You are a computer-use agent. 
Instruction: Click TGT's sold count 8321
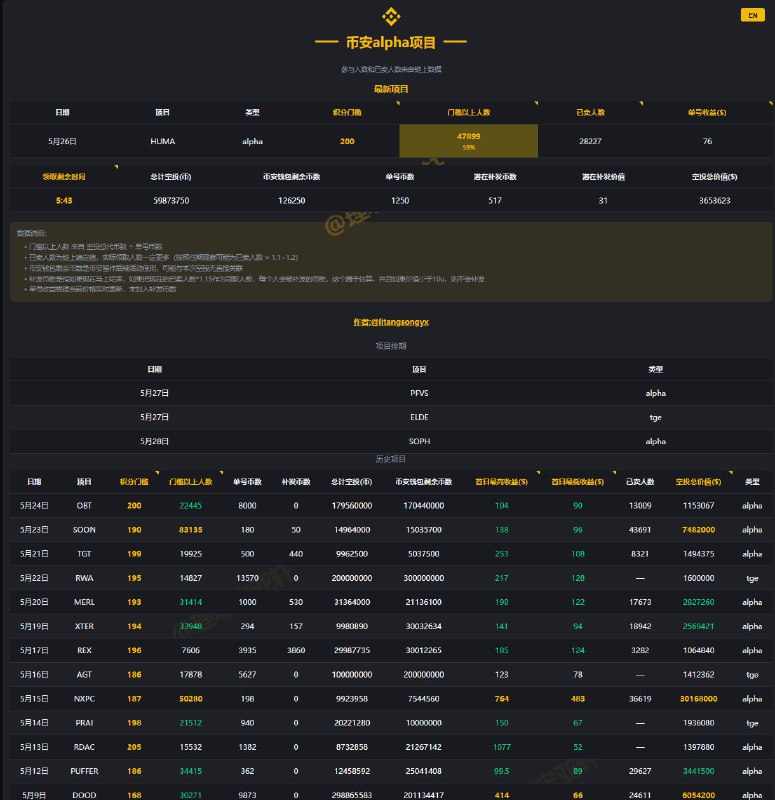[640, 554]
